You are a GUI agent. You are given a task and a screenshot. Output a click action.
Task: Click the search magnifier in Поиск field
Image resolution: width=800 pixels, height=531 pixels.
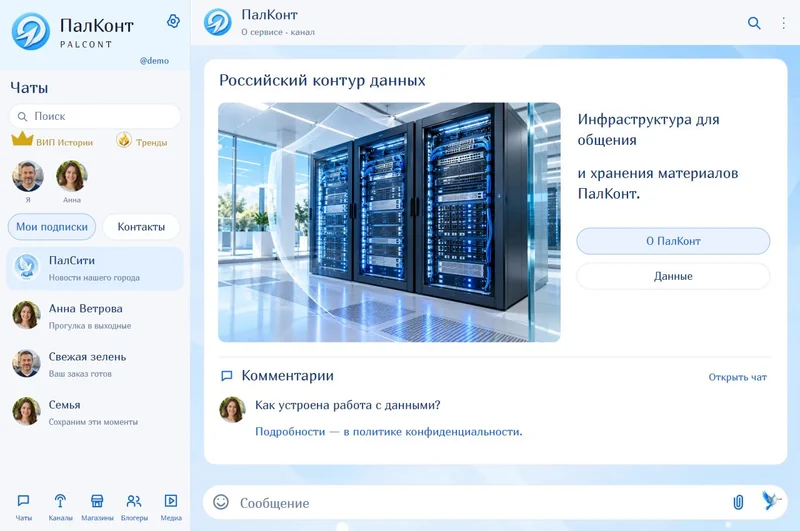coord(22,116)
